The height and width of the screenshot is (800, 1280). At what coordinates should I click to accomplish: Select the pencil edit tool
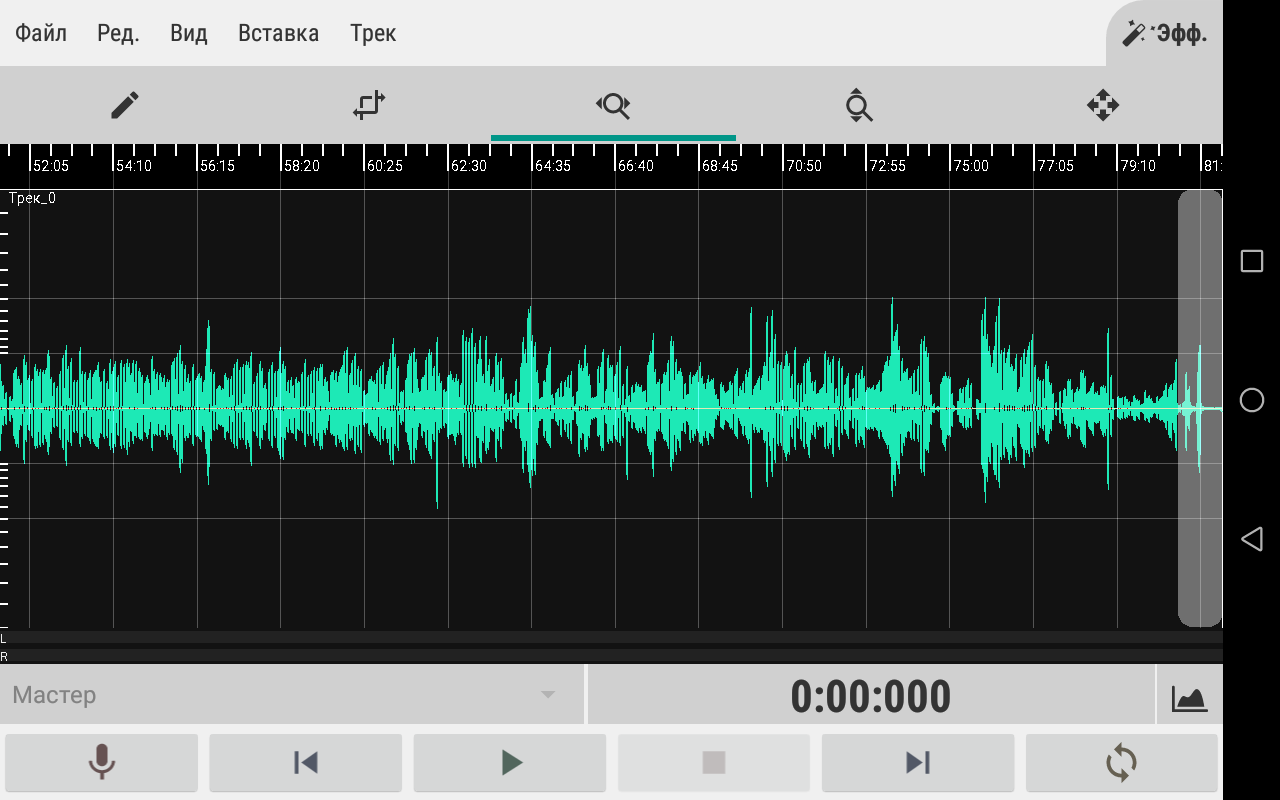point(124,105)
